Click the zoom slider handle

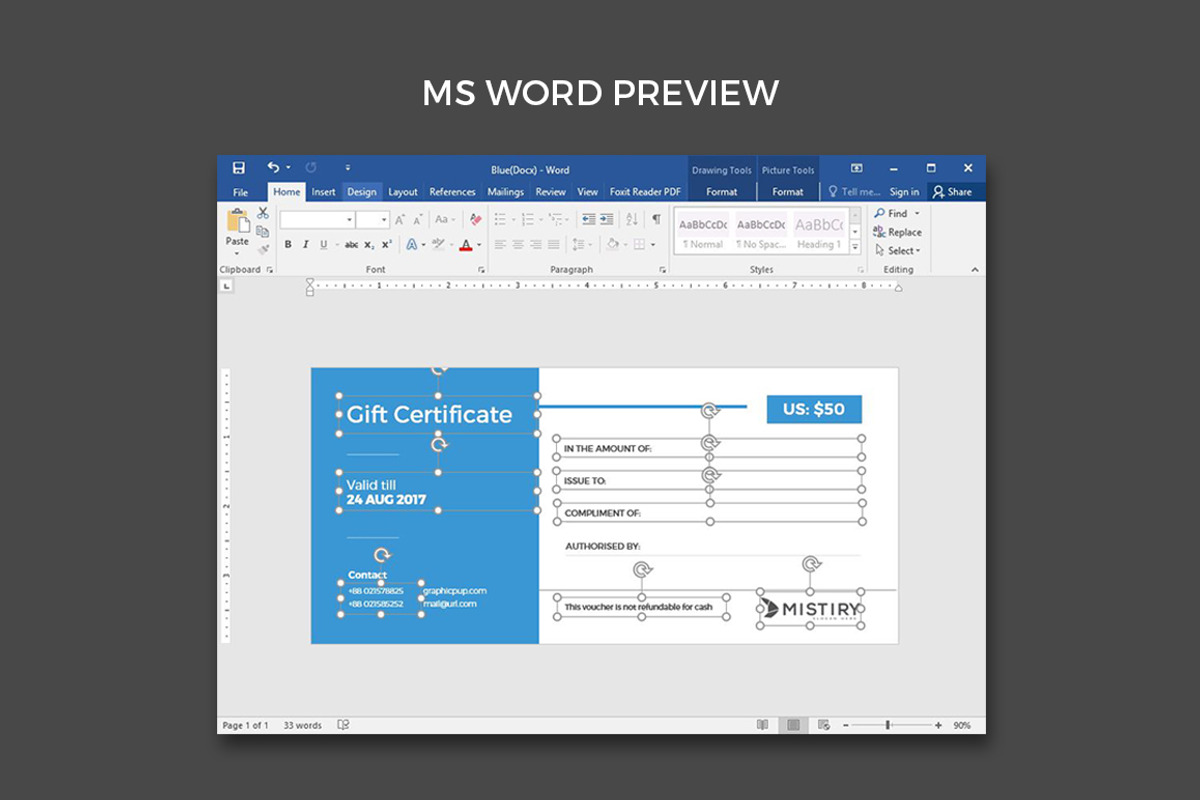tap(888, 725)
